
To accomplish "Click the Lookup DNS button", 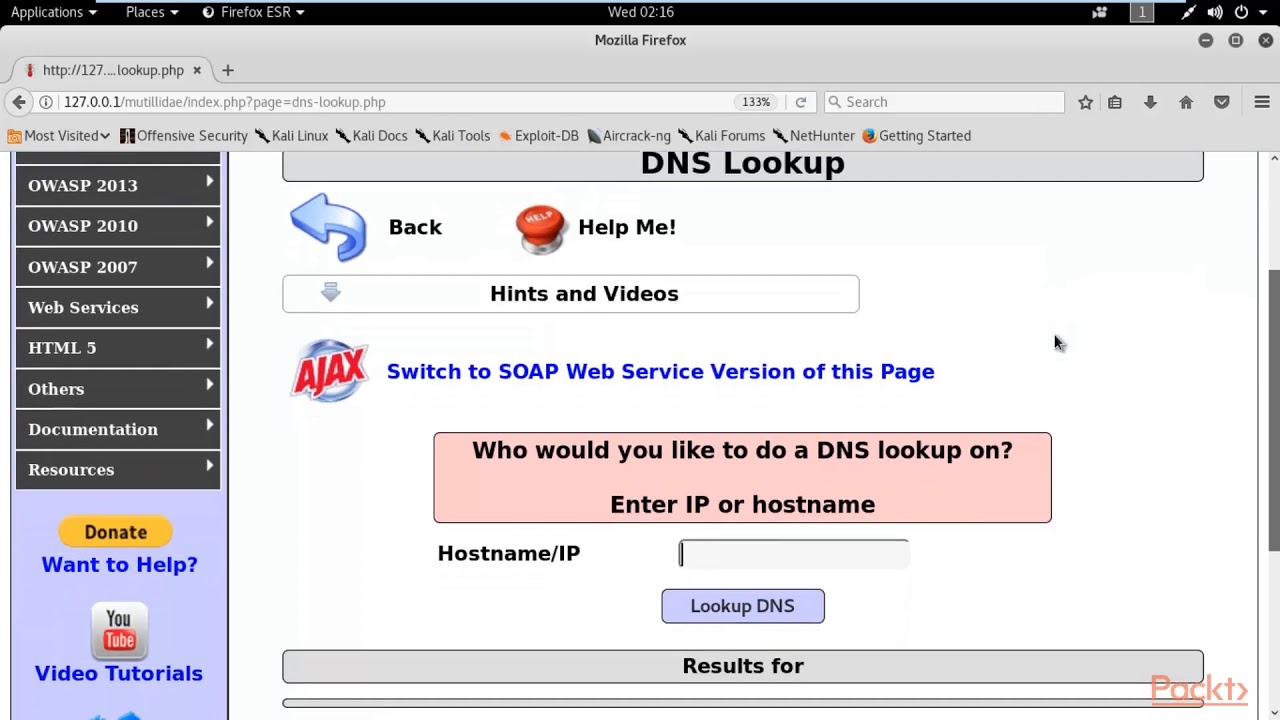I will [x=743, y=606].
